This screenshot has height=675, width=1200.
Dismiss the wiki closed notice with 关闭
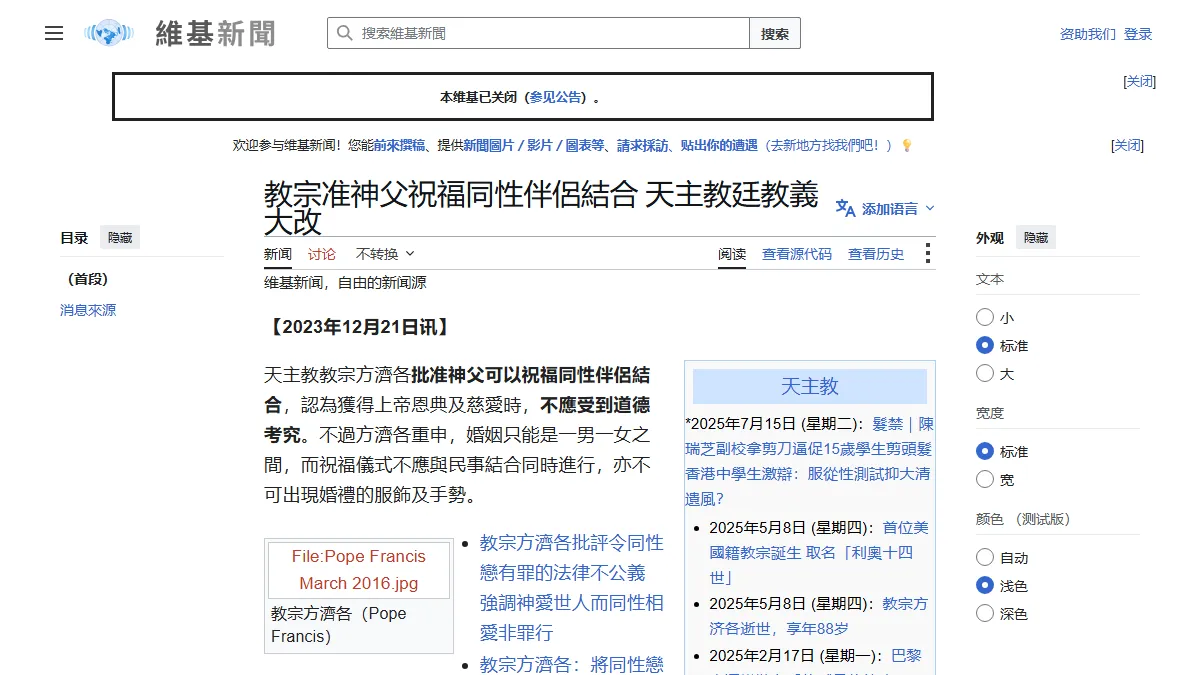click(x=1141, y=81)
